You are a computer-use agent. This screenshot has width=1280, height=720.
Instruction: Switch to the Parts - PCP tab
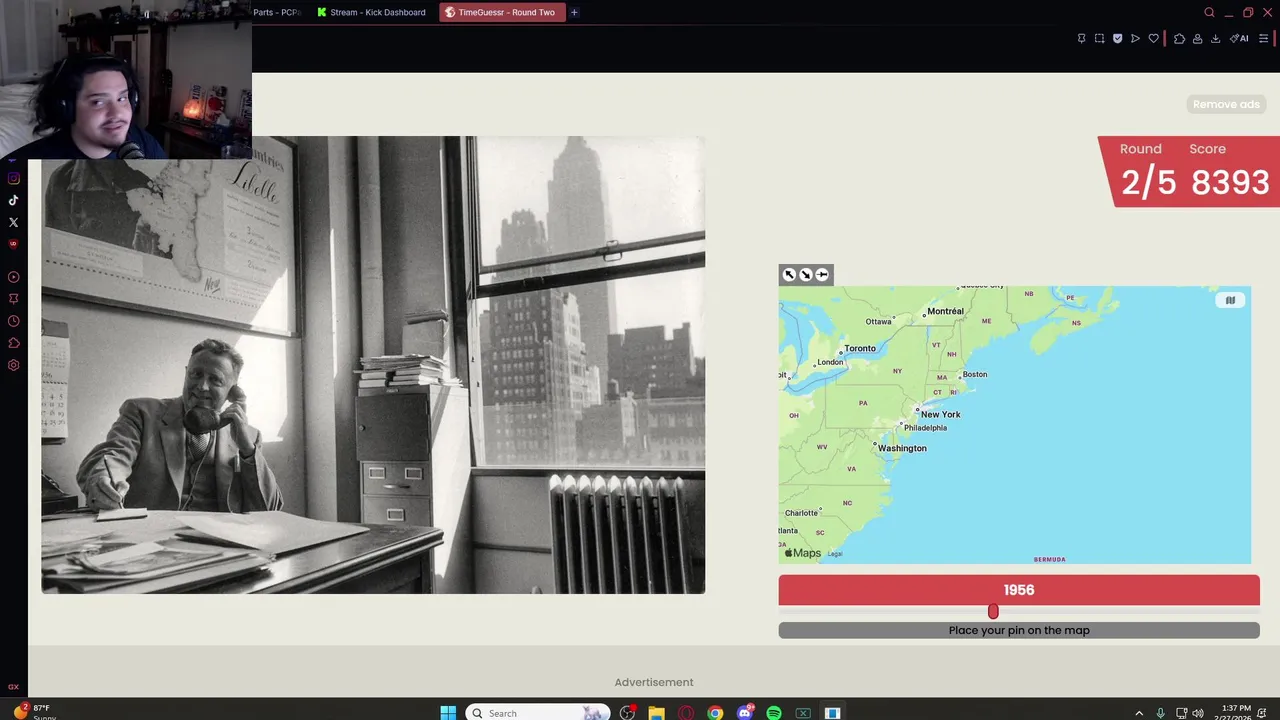pos(277,12)
